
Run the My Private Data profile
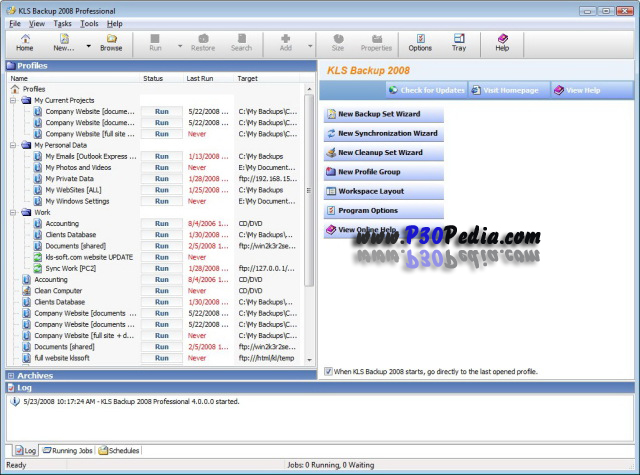162,179
